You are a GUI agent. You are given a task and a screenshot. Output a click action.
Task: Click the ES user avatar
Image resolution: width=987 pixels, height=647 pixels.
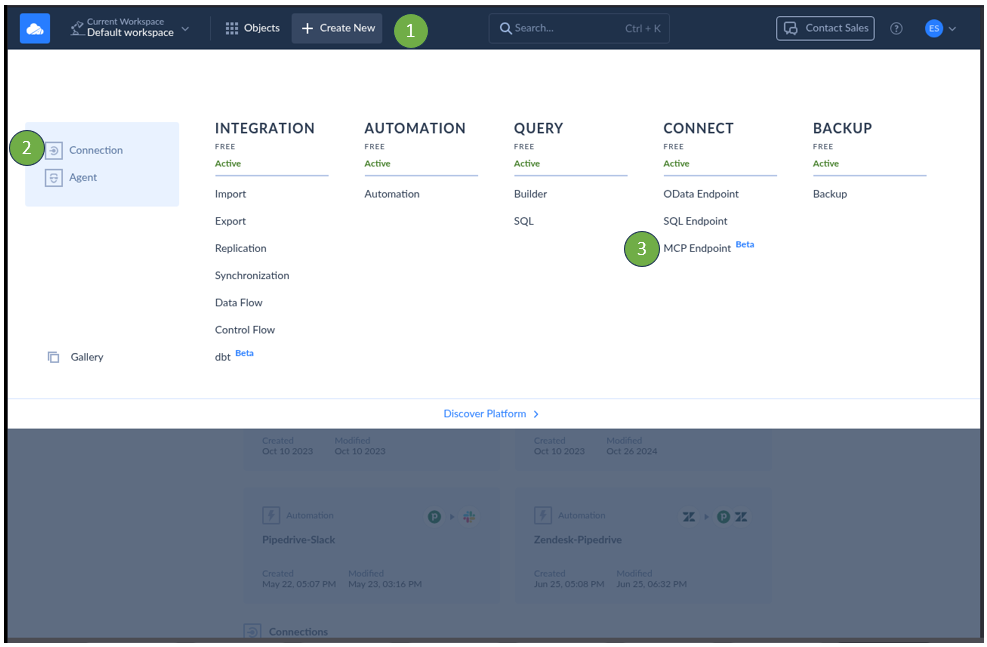point(932,28)
